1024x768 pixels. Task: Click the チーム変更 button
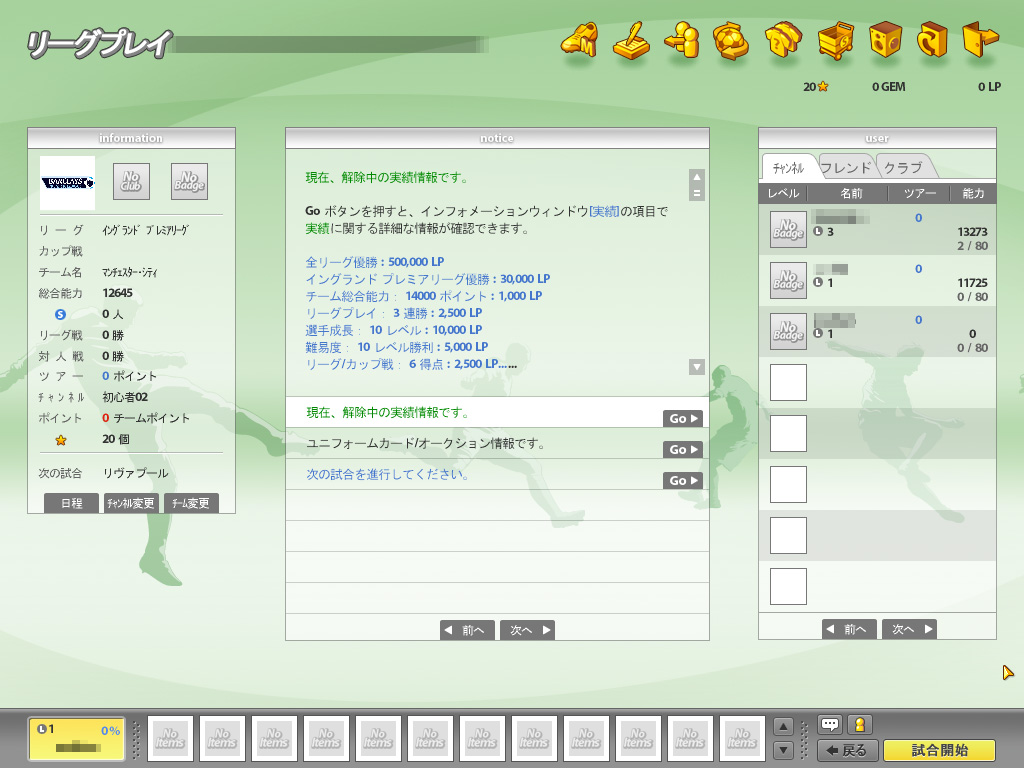191,503
